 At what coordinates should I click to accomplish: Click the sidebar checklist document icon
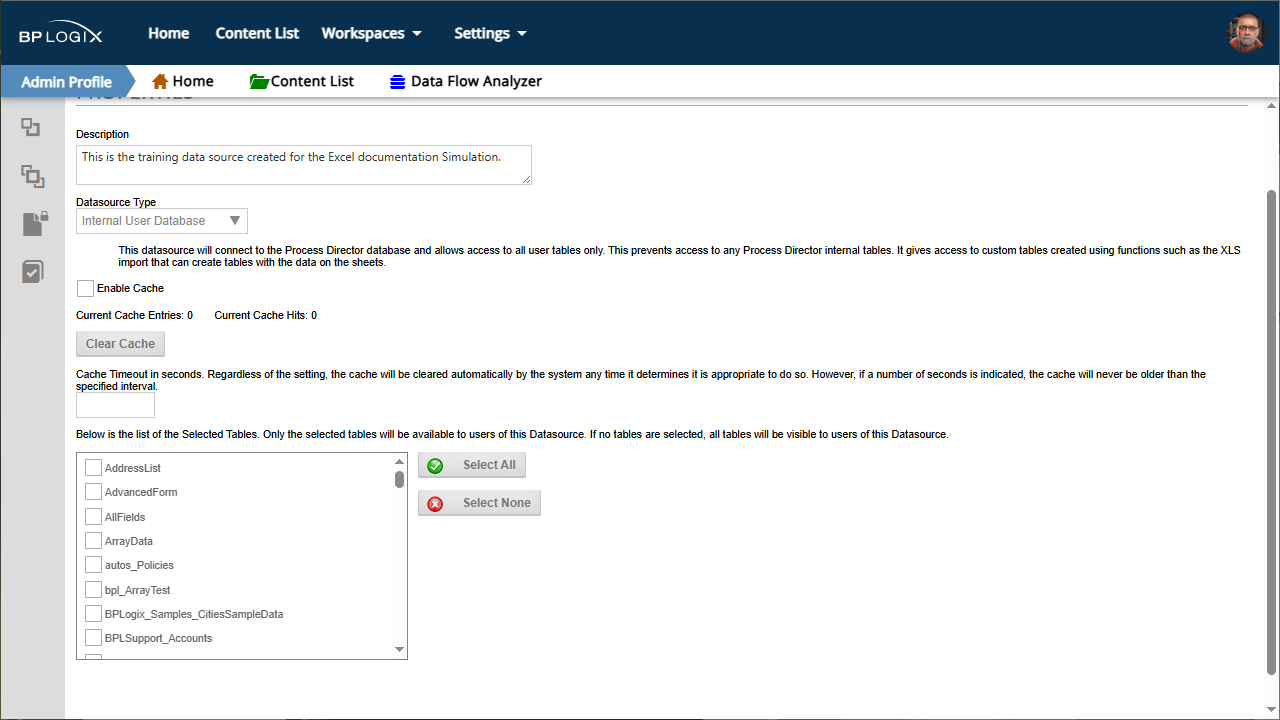33,271
